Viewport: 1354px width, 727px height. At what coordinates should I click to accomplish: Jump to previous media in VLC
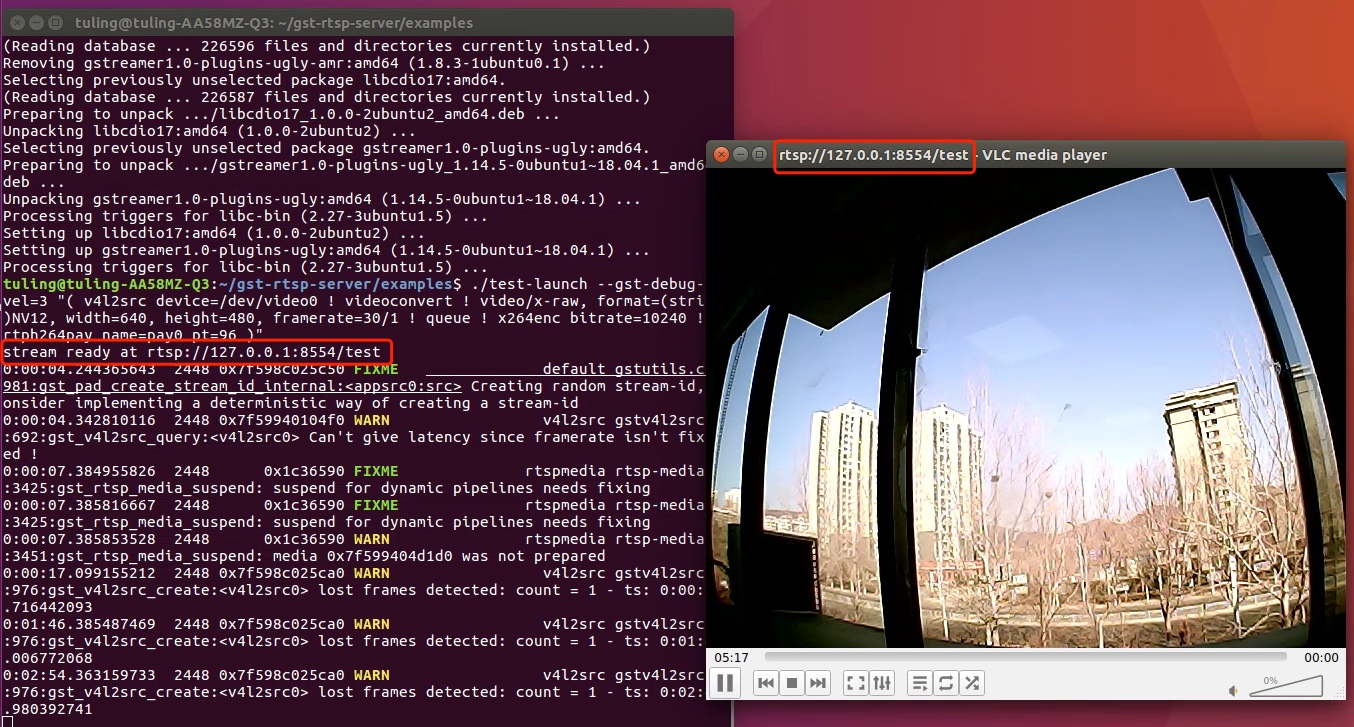point(766,683)
